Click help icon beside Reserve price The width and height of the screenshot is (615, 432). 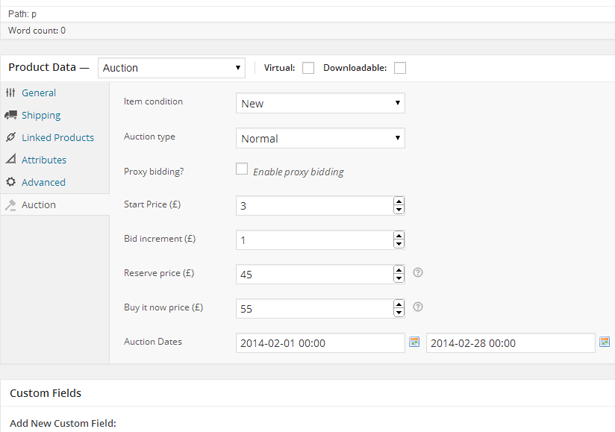point(418,273)
